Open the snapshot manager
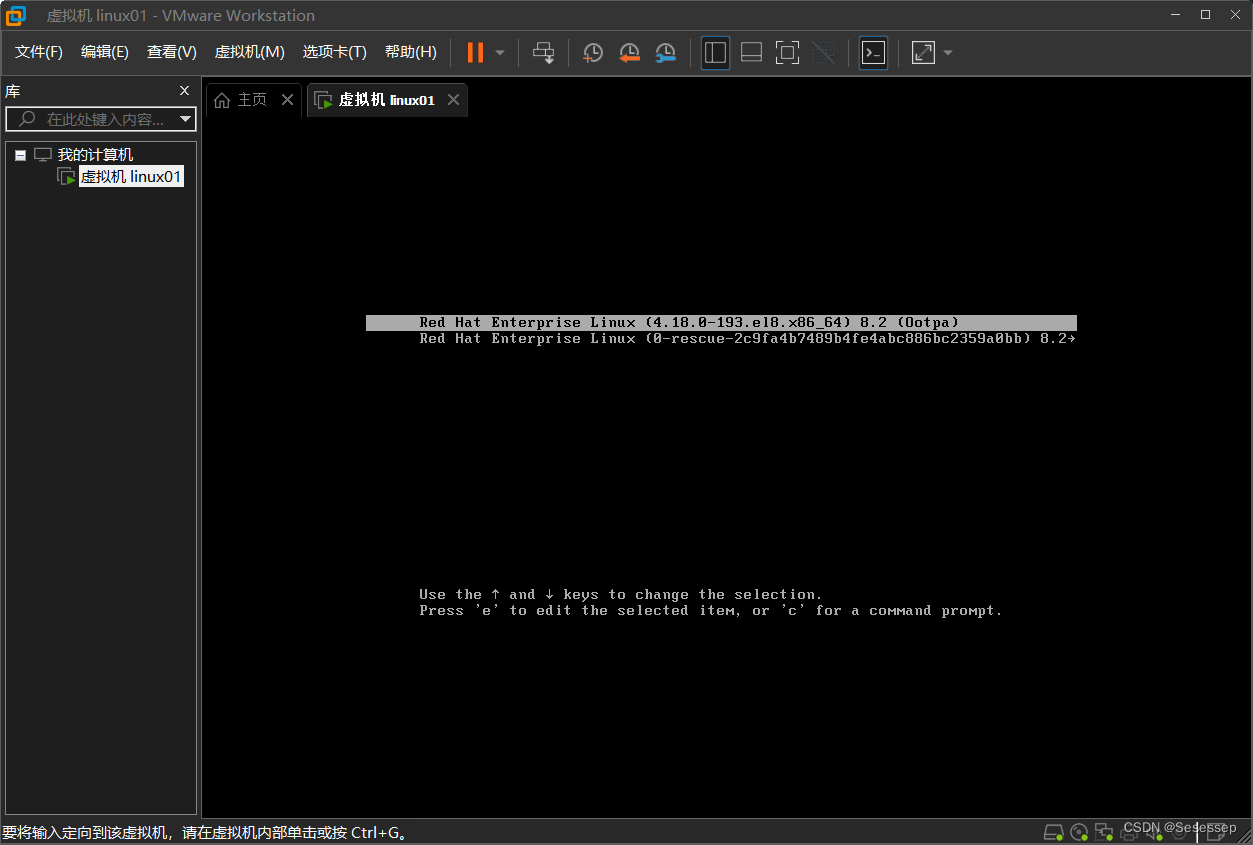 (665, 53)
